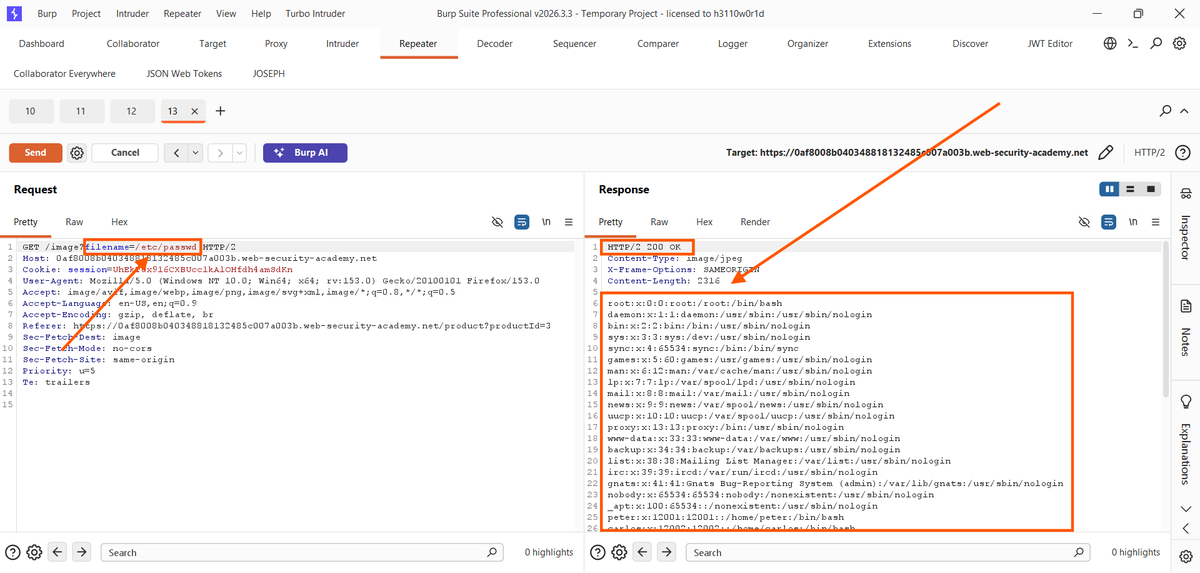Open Response search settings gear

620,552
